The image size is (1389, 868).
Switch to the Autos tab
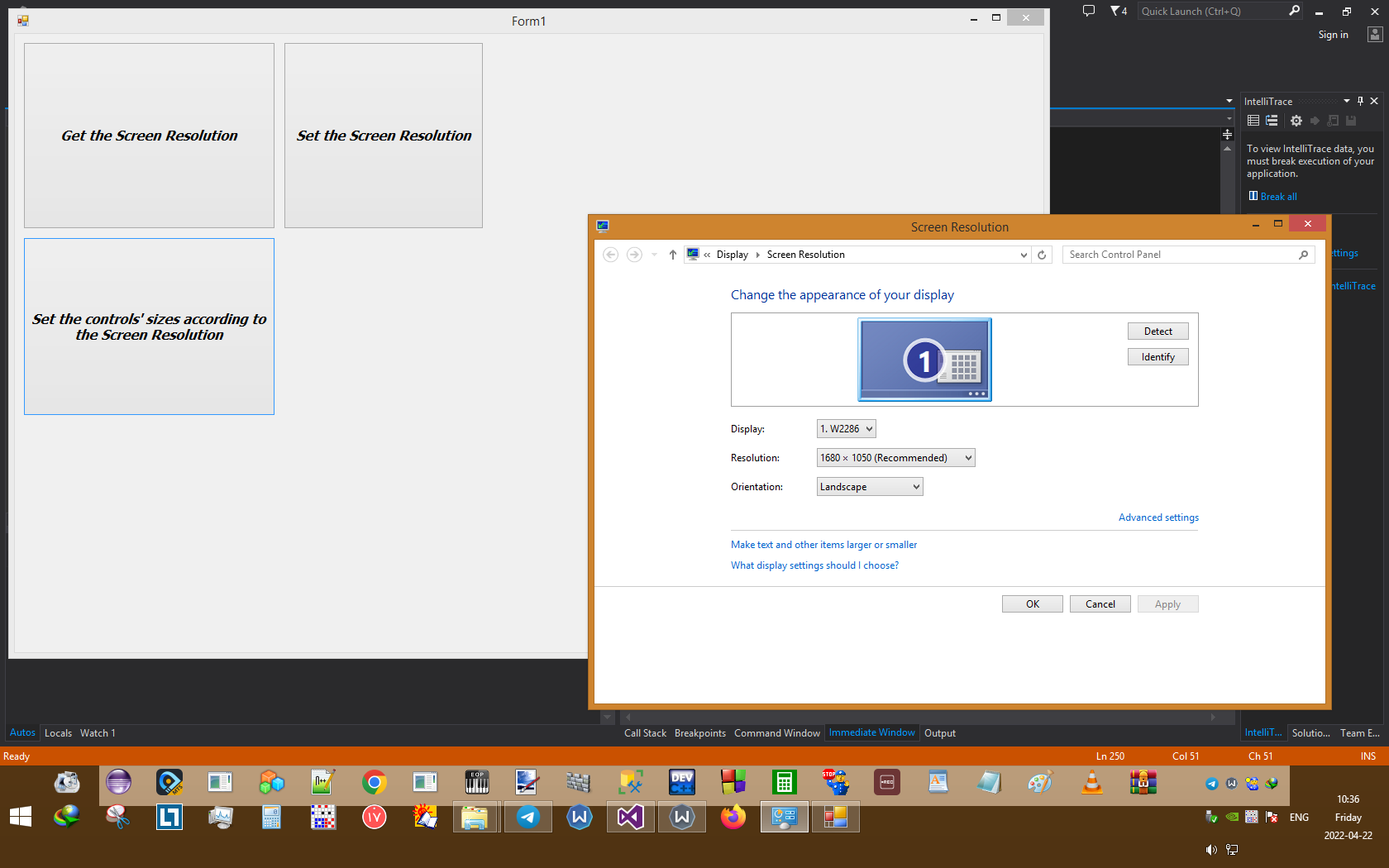22,733
